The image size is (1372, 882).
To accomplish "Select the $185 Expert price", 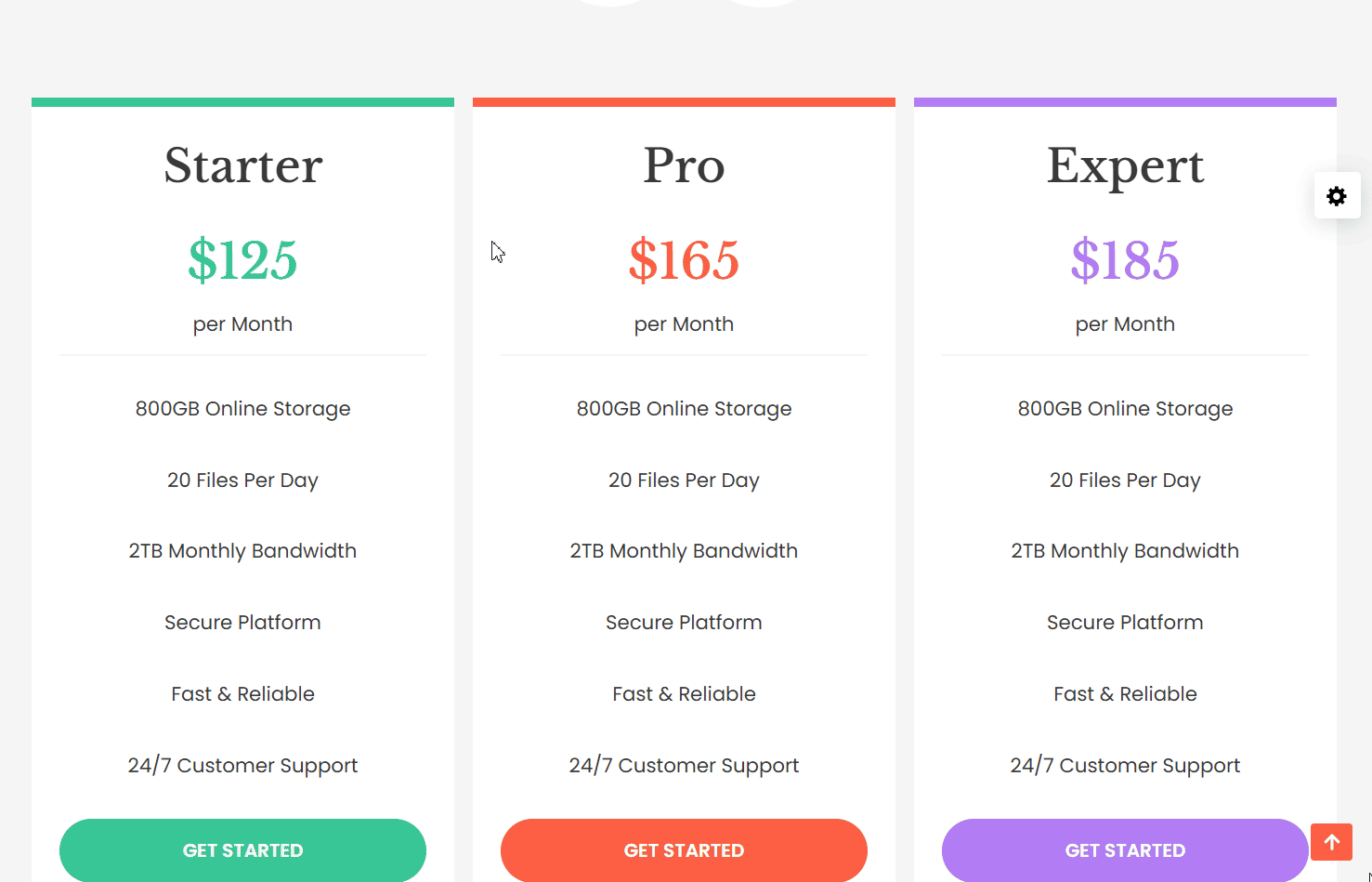I will [x=1125, y=260].
